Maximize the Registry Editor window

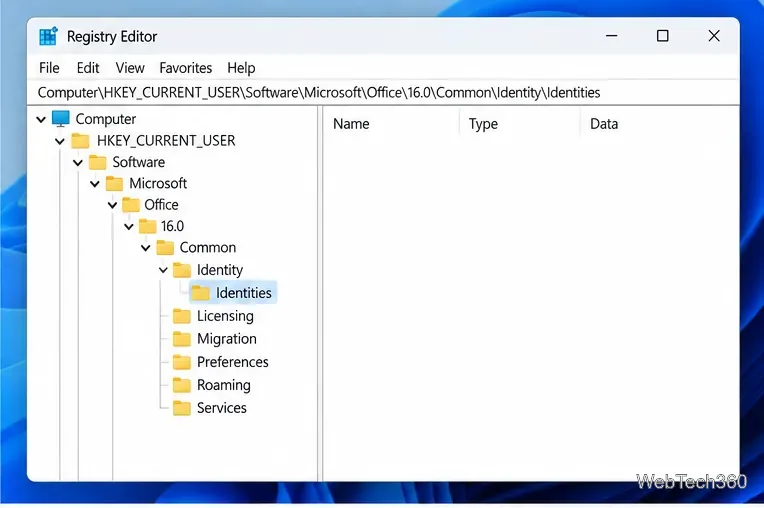click(663, 36)
